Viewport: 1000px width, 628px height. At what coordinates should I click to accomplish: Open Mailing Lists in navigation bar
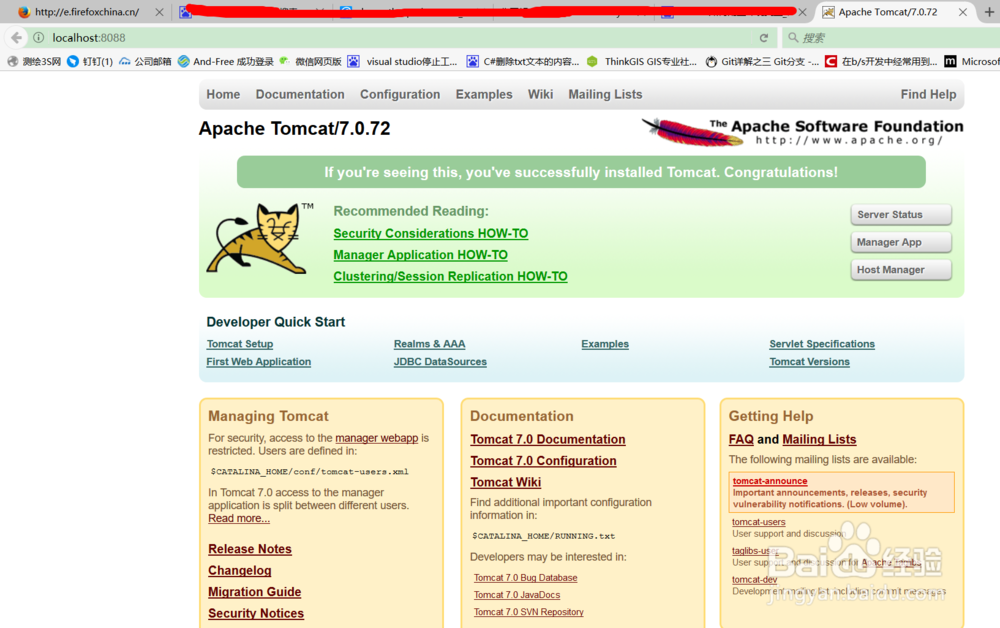[x=605, y=94]
